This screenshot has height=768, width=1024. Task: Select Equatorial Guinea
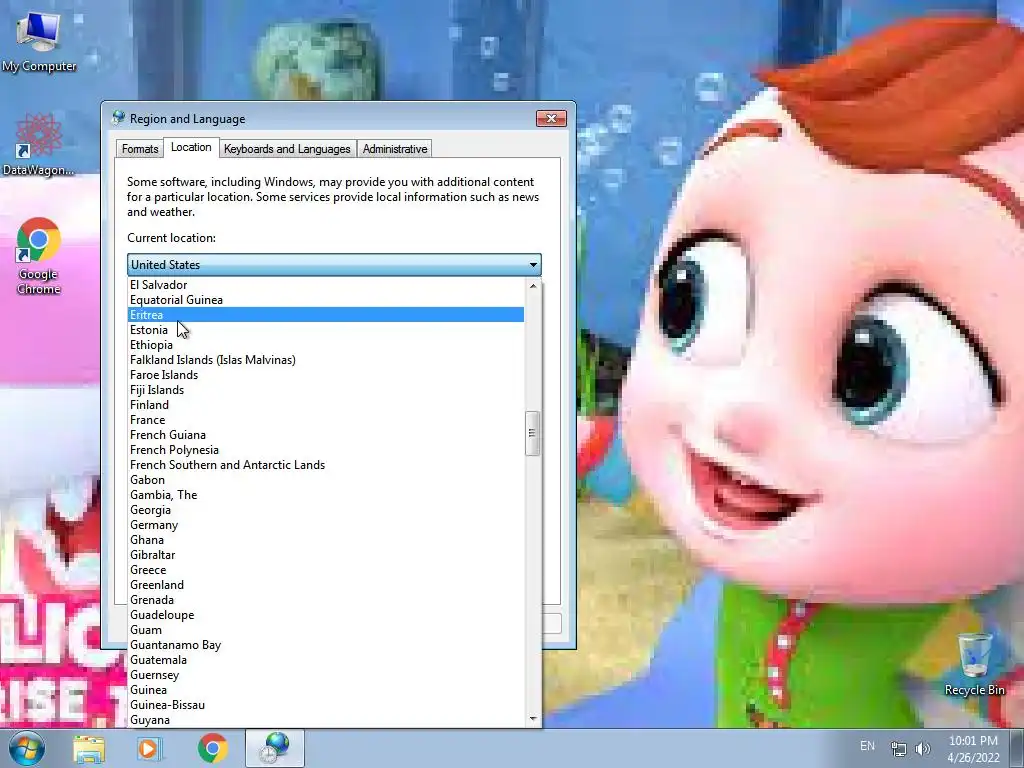326,300
